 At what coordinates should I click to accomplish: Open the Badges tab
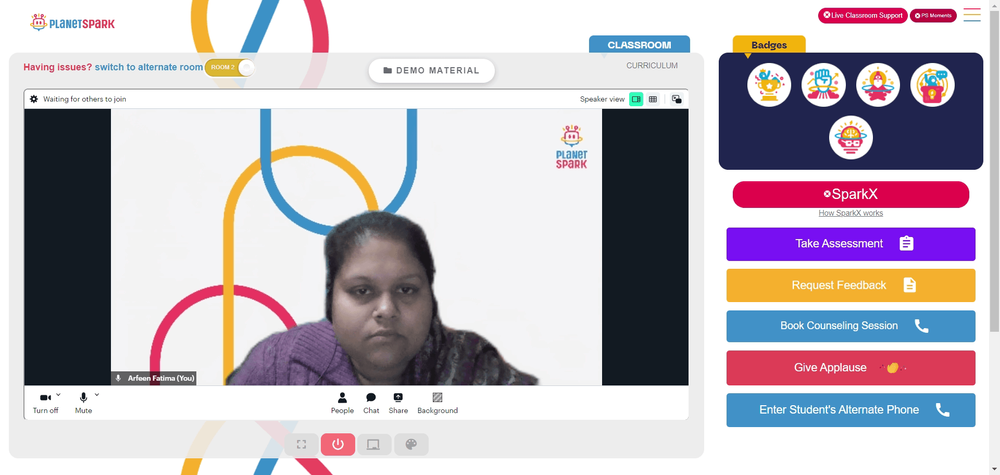(768, 45)
